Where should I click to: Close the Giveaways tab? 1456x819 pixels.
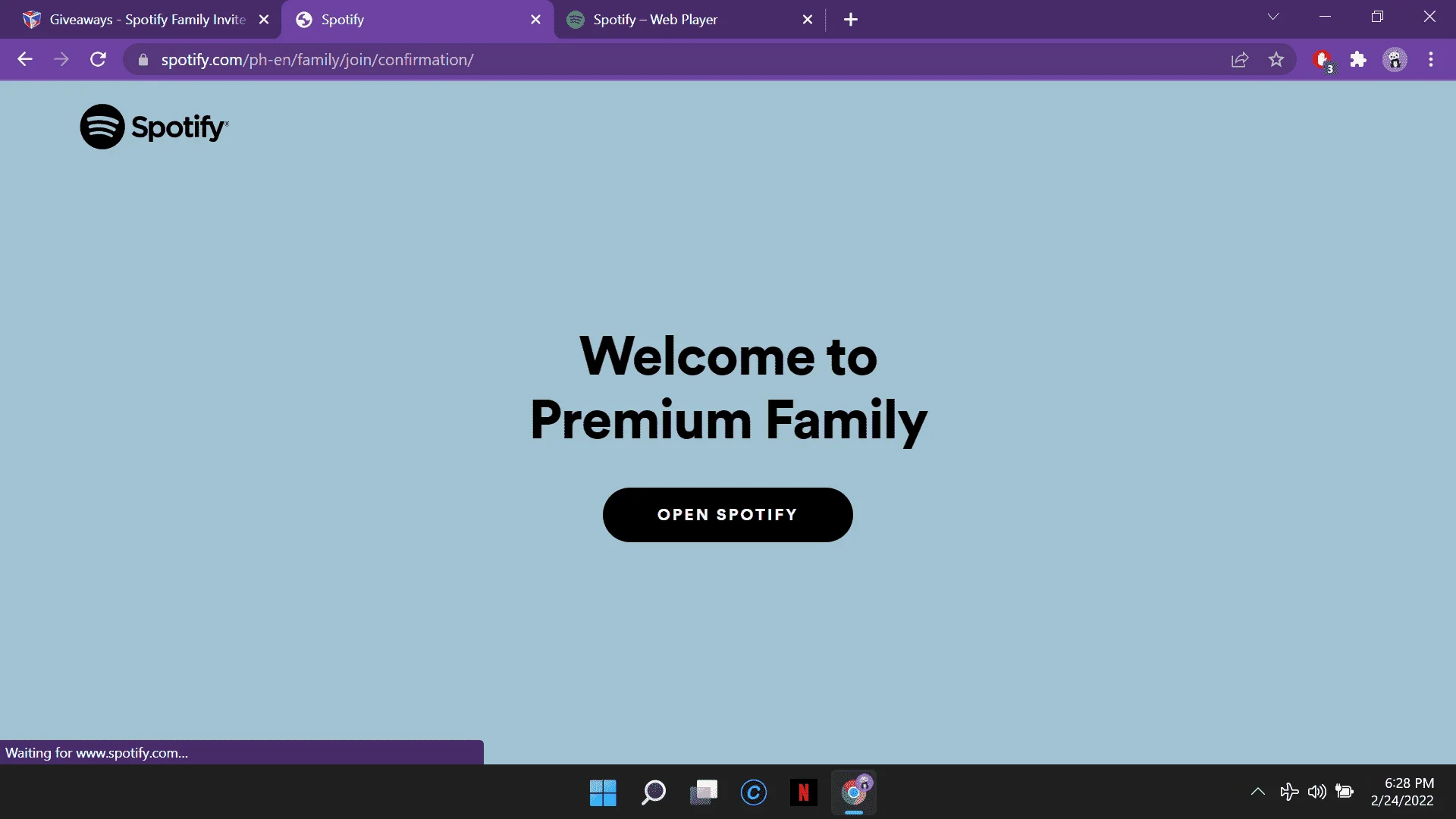[x=264, y=20]
